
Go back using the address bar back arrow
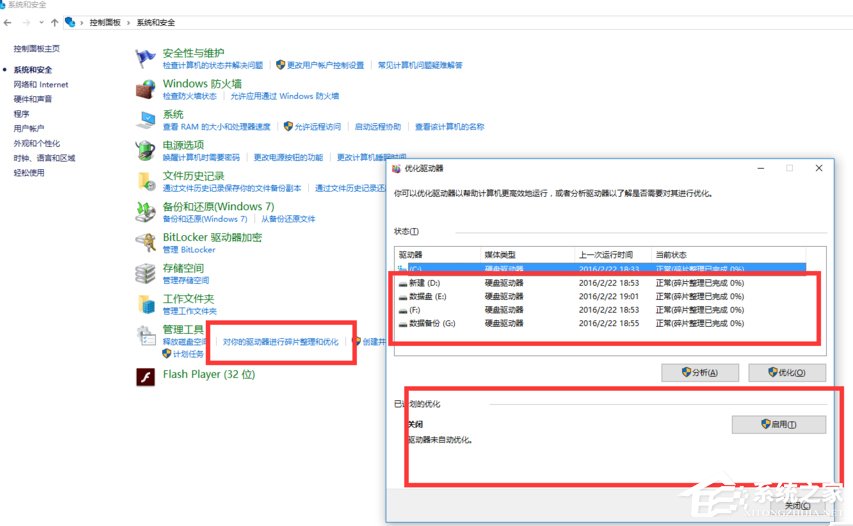8,20
